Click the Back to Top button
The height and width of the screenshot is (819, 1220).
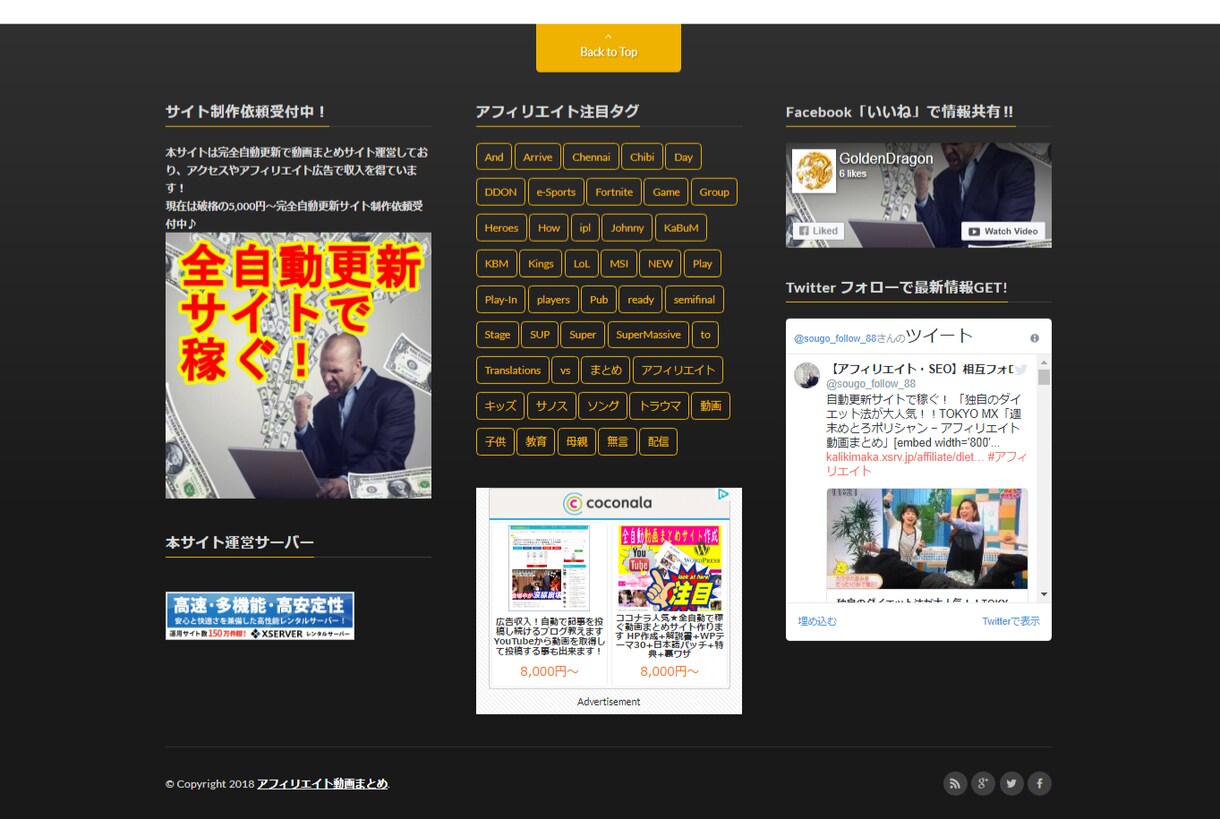[608, 48]
